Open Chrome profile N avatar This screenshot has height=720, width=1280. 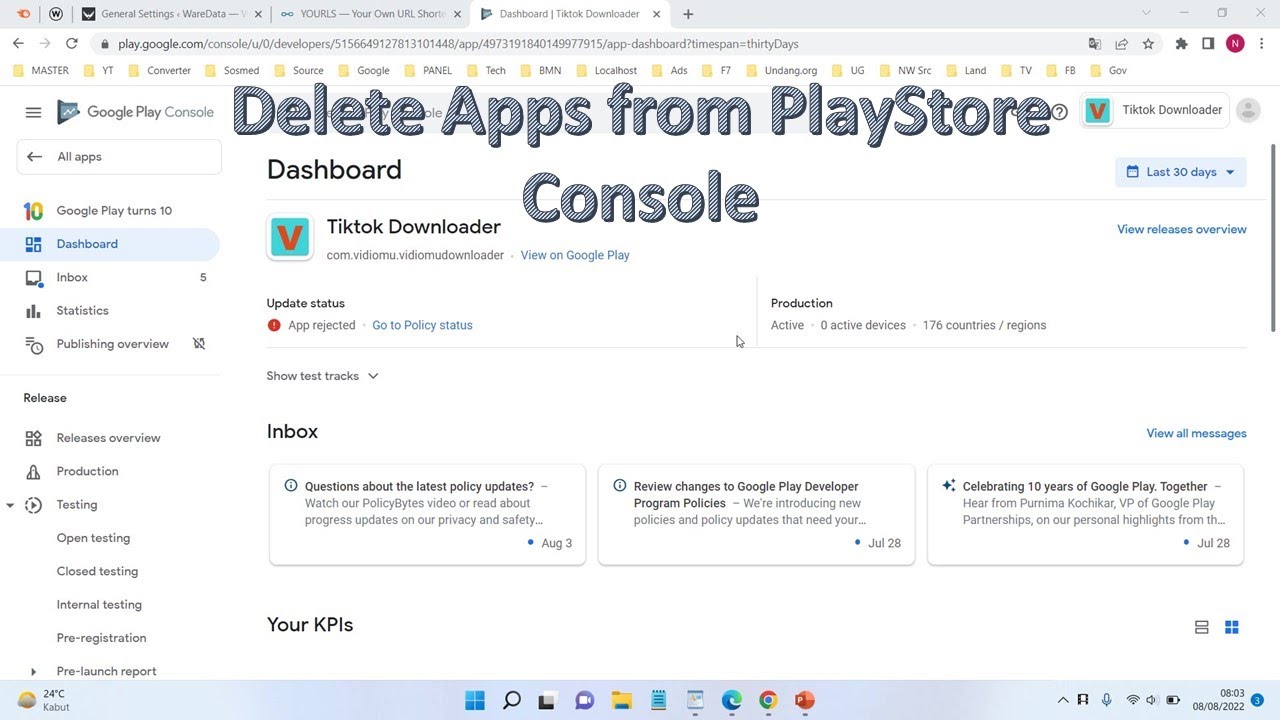1235,44
